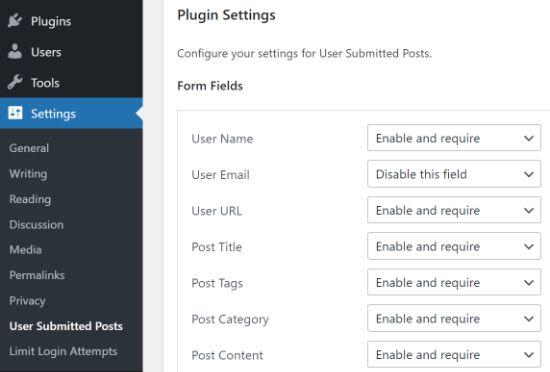Open the Post Title dropdown
The image size is (550, 372).
[x=454, y=246]
